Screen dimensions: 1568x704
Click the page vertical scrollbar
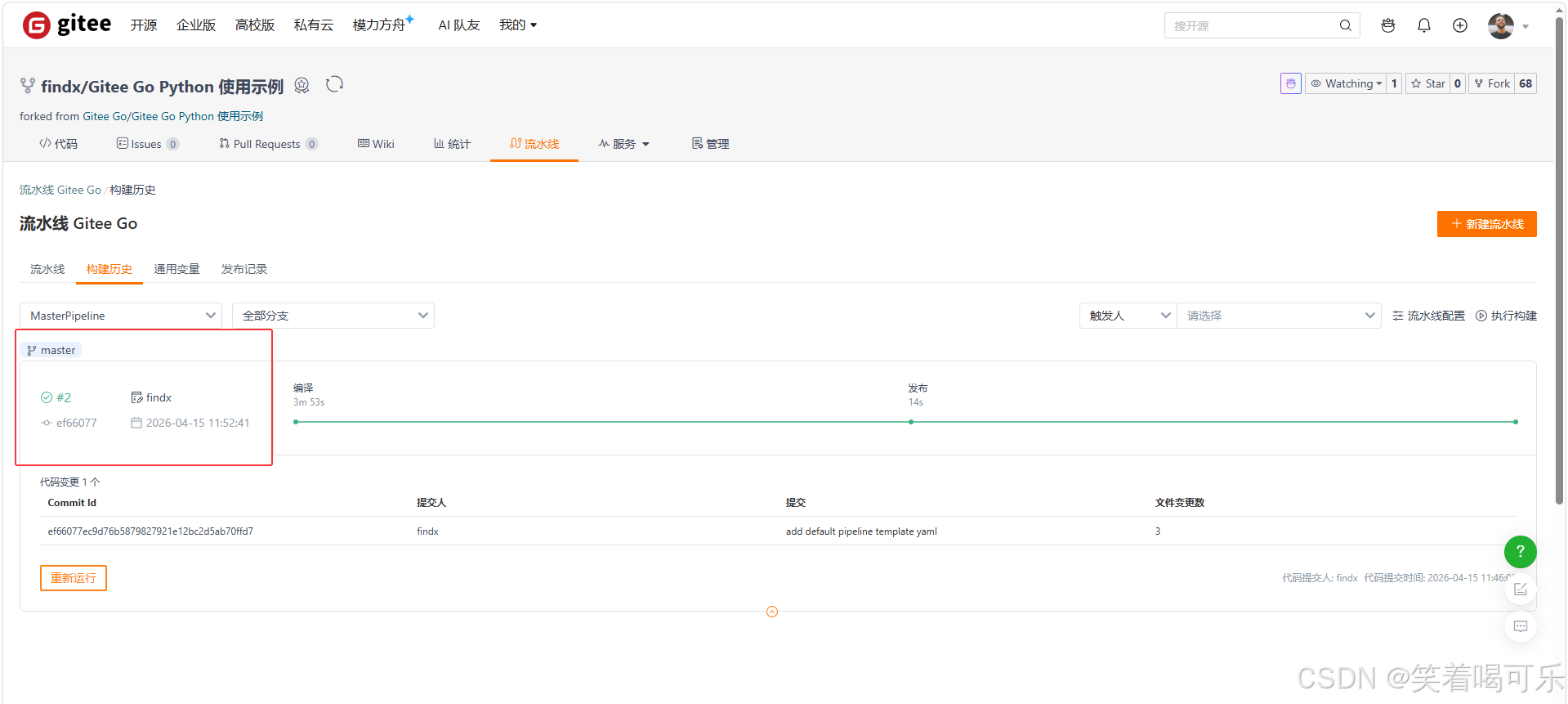tap(1559, 262)
